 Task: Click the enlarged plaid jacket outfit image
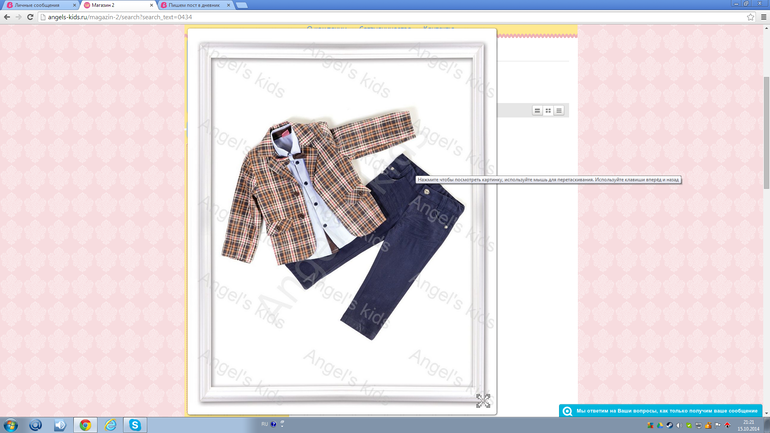340,230
